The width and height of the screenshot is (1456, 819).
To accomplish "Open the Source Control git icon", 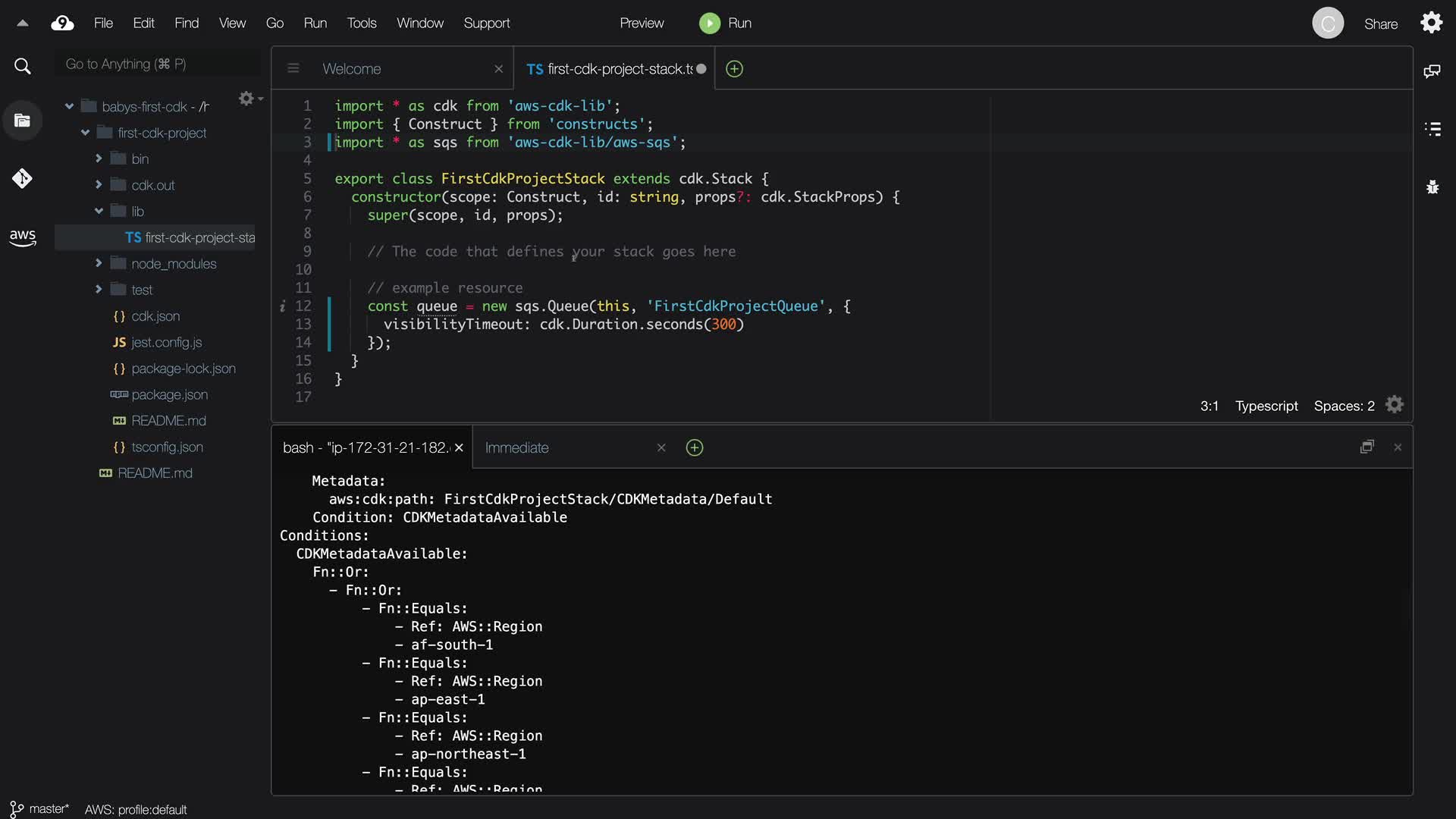I will (x=22, y=178).
